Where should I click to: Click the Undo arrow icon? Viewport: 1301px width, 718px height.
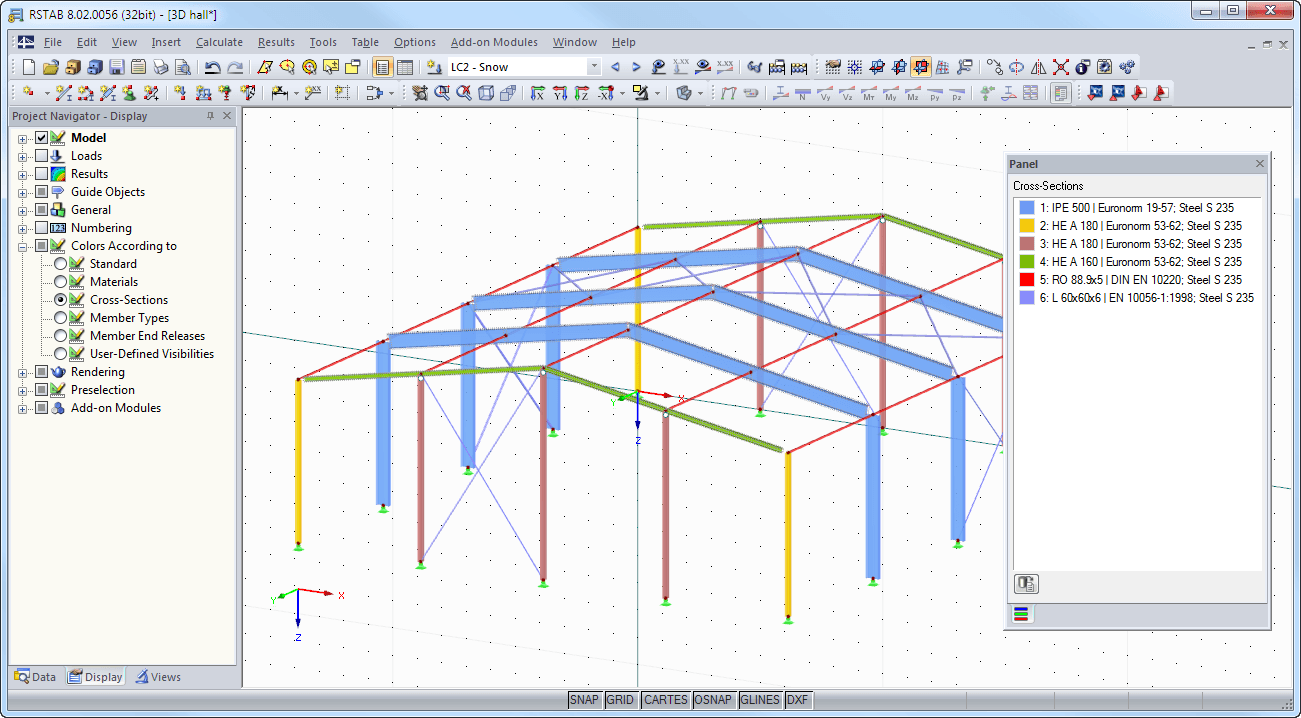tap(212, 67)
